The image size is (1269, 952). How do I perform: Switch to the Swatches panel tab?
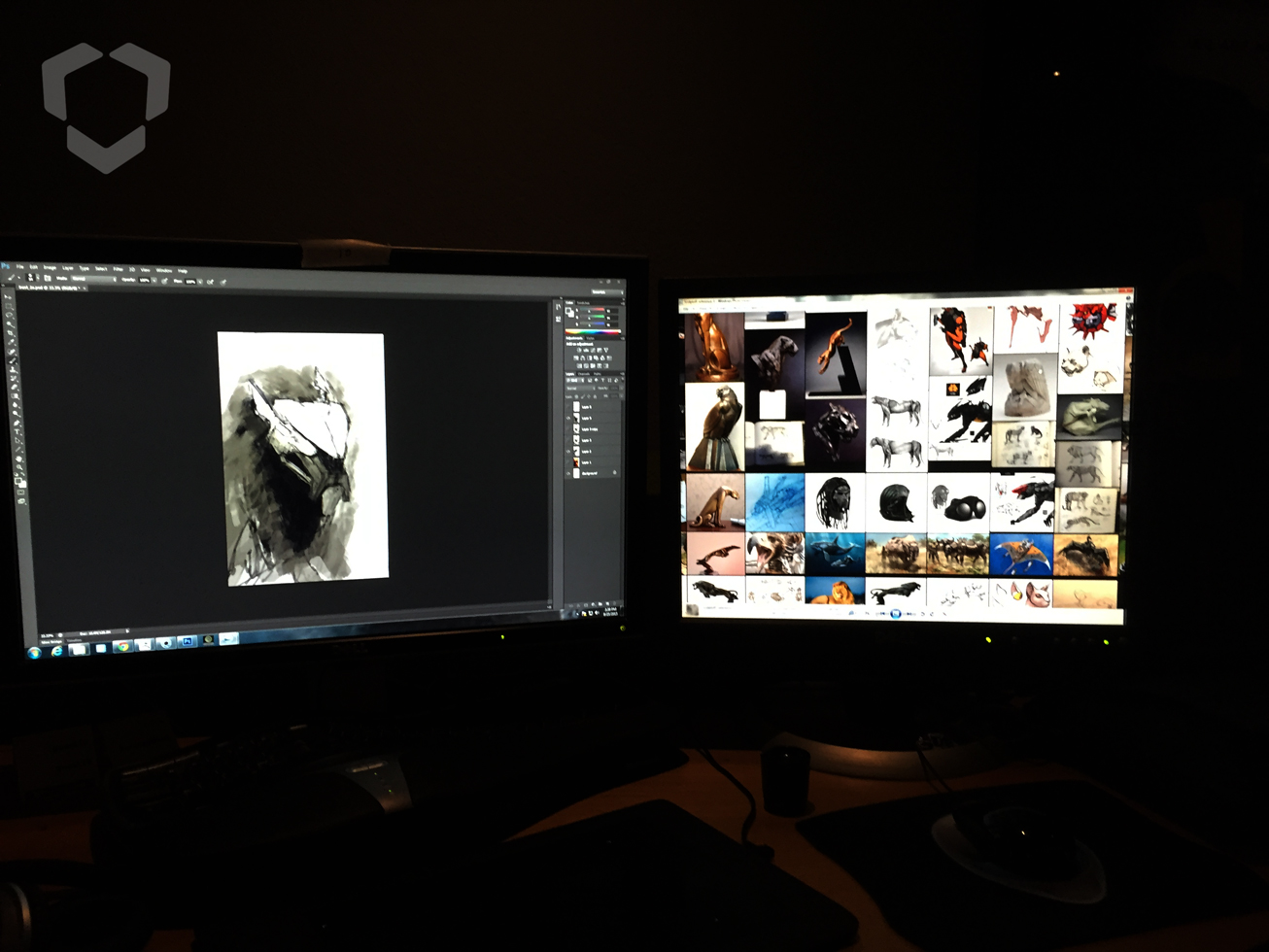pos(583,303)
